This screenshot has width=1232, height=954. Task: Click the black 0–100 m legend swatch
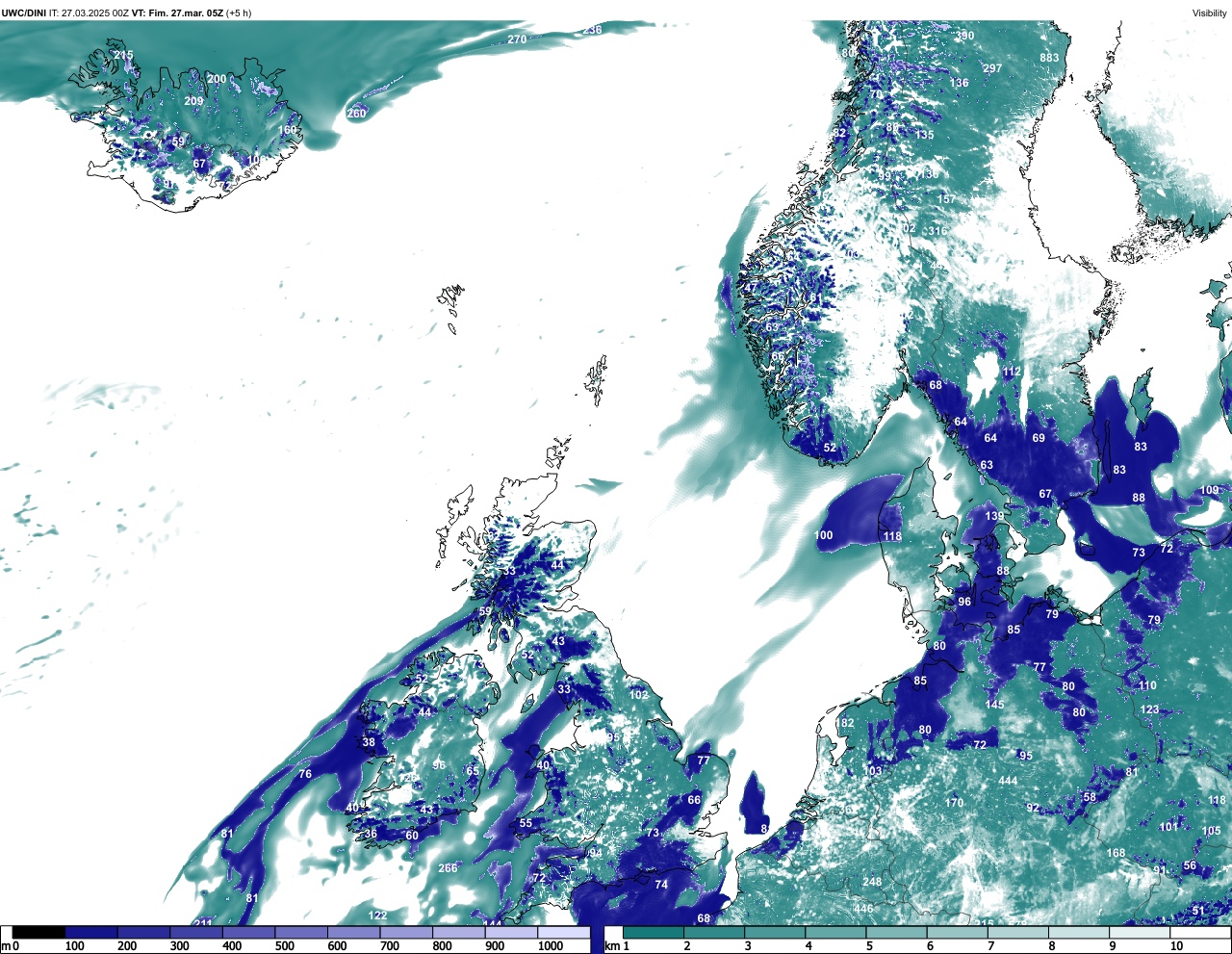point(38,933)
